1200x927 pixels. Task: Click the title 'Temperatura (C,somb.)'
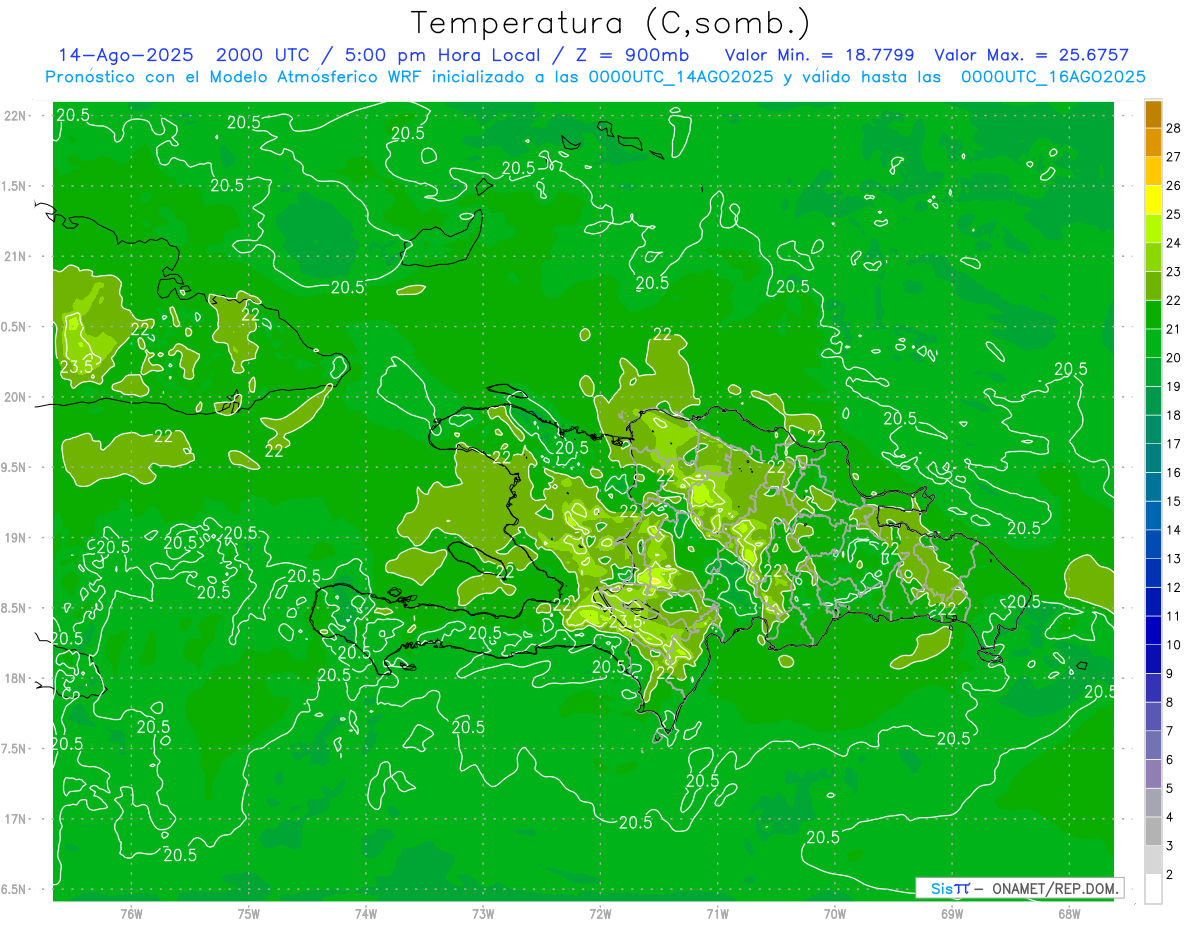click(610, 23)
